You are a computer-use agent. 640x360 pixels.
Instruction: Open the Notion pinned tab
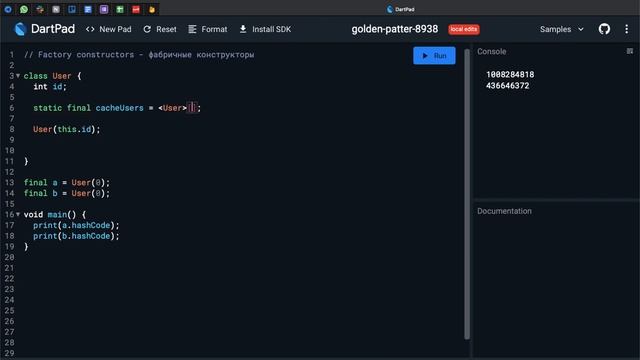56,9
